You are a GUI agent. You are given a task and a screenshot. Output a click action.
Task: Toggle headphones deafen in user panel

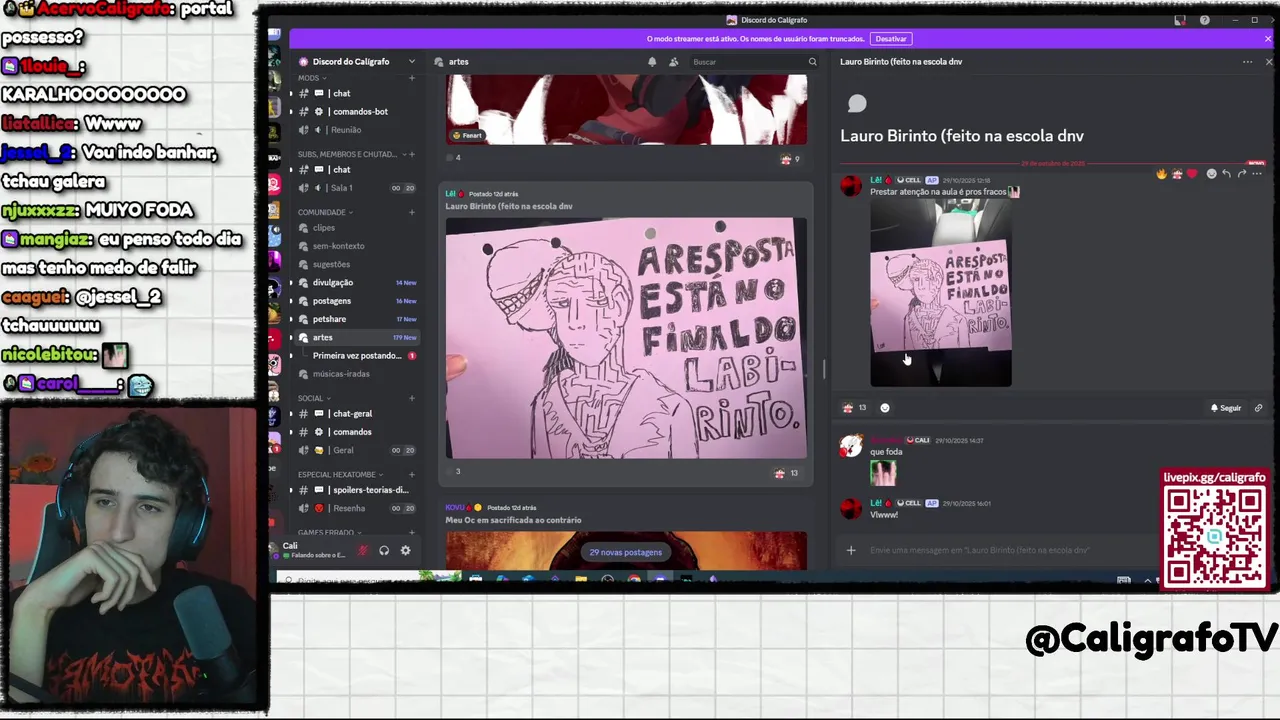tap(384, 550)
